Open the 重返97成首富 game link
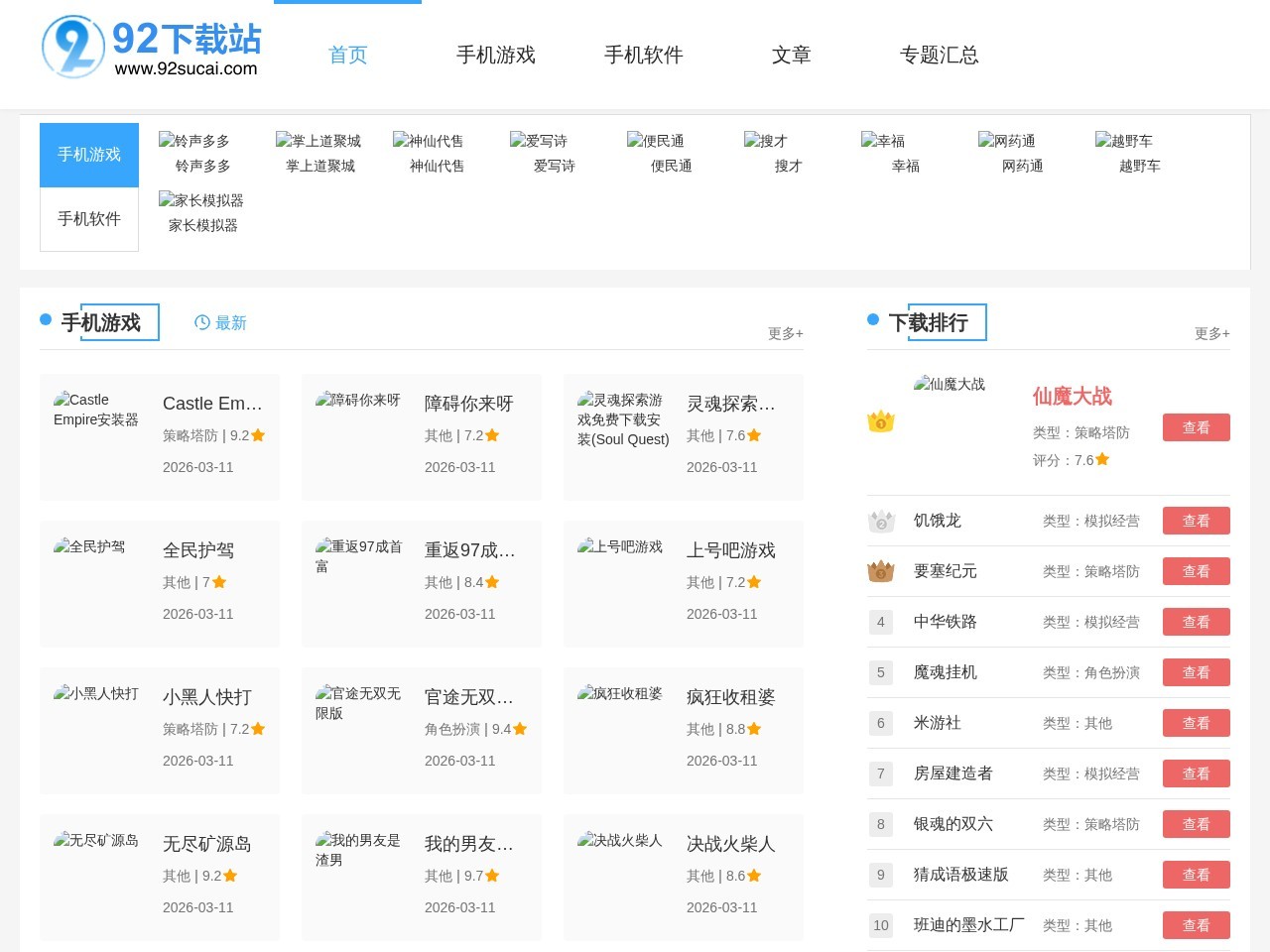Image resolution: width=1270 pixels, height=952 pixels. (x=469, y=550)
